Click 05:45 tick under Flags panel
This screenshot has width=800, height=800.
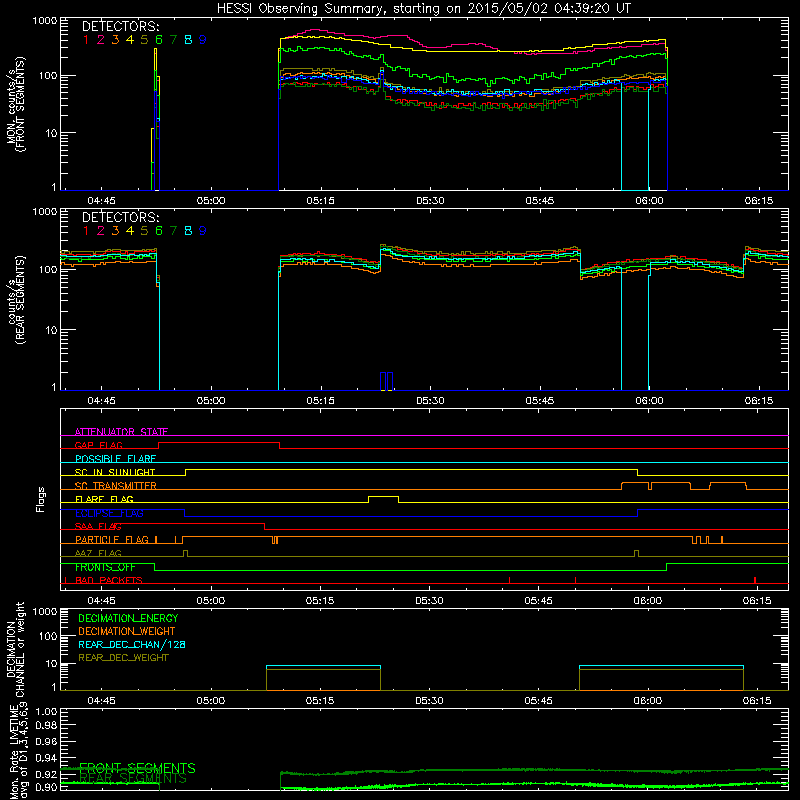[x=539, y=601]
